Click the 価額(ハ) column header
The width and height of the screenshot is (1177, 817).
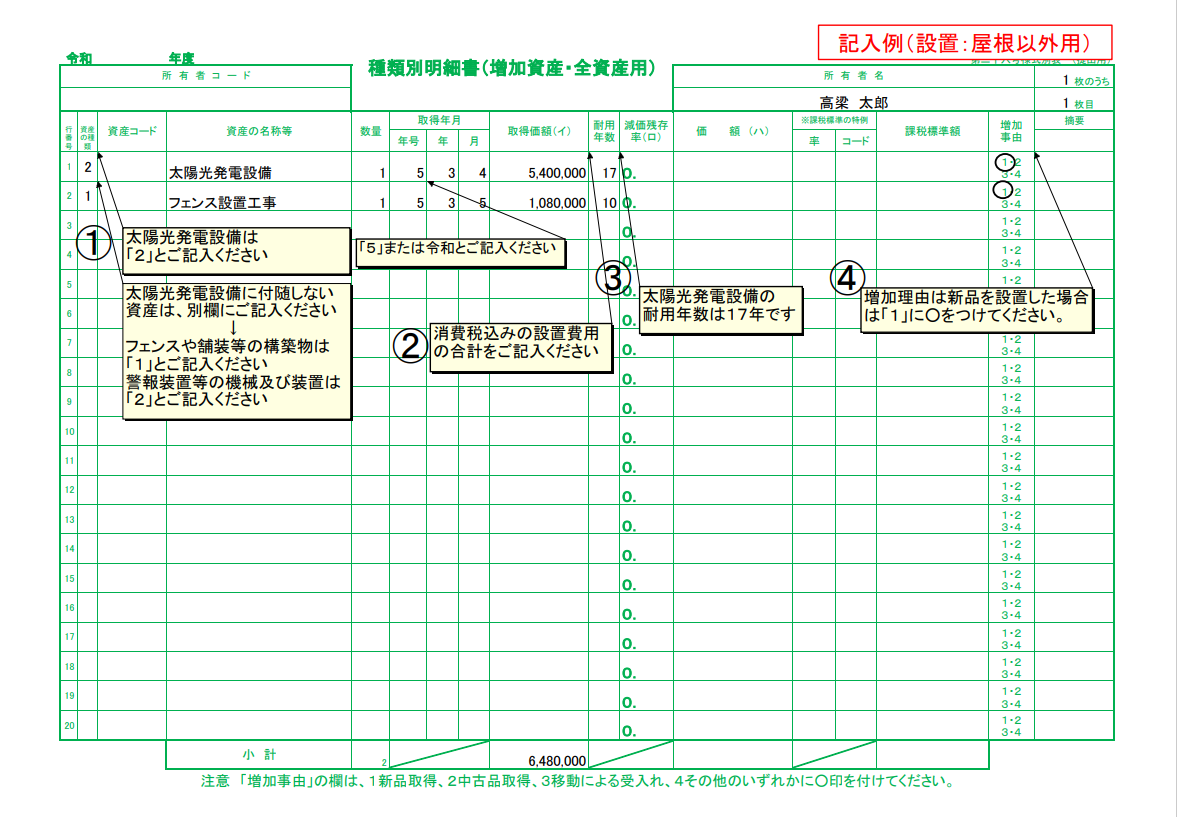pyautogui.click(x=732, y=131)
